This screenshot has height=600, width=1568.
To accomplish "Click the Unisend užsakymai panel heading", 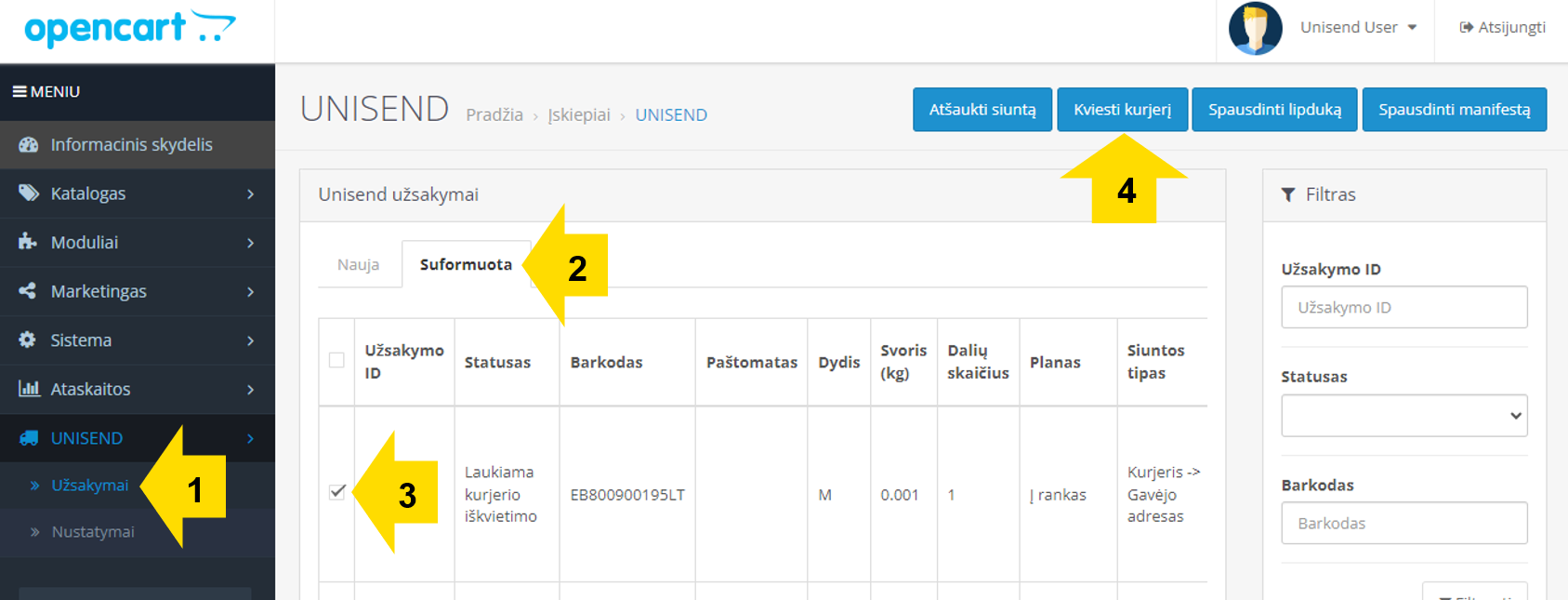I will [399, 194].
